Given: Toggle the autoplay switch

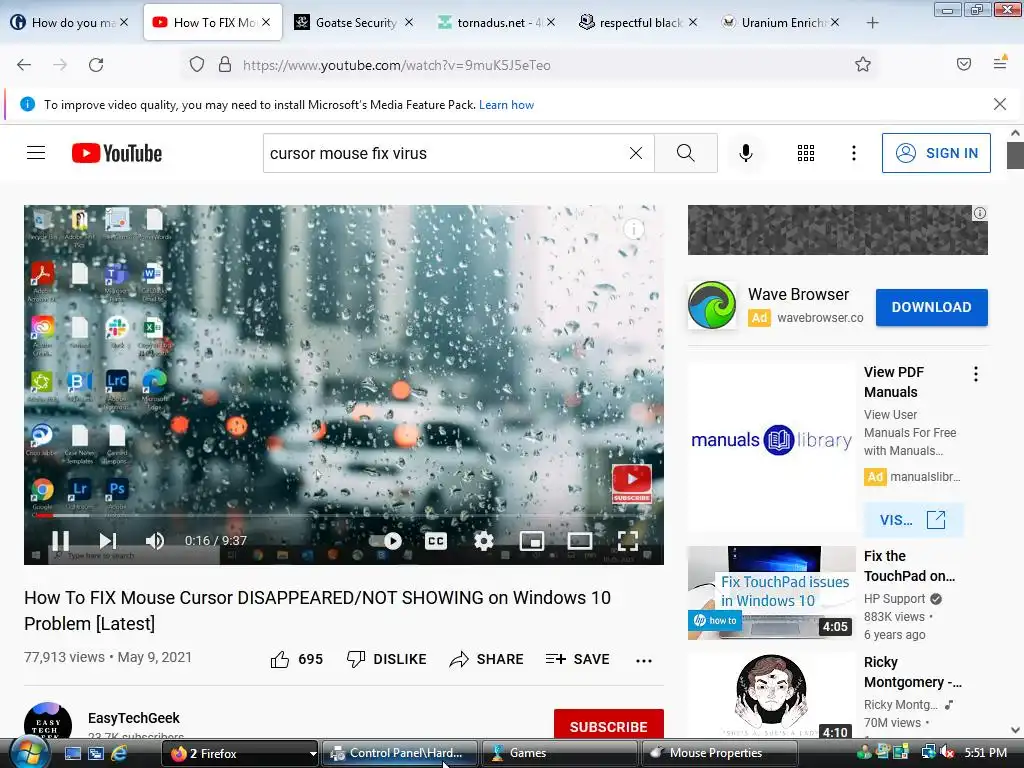Looking at the screenshot, I should 385,541.
